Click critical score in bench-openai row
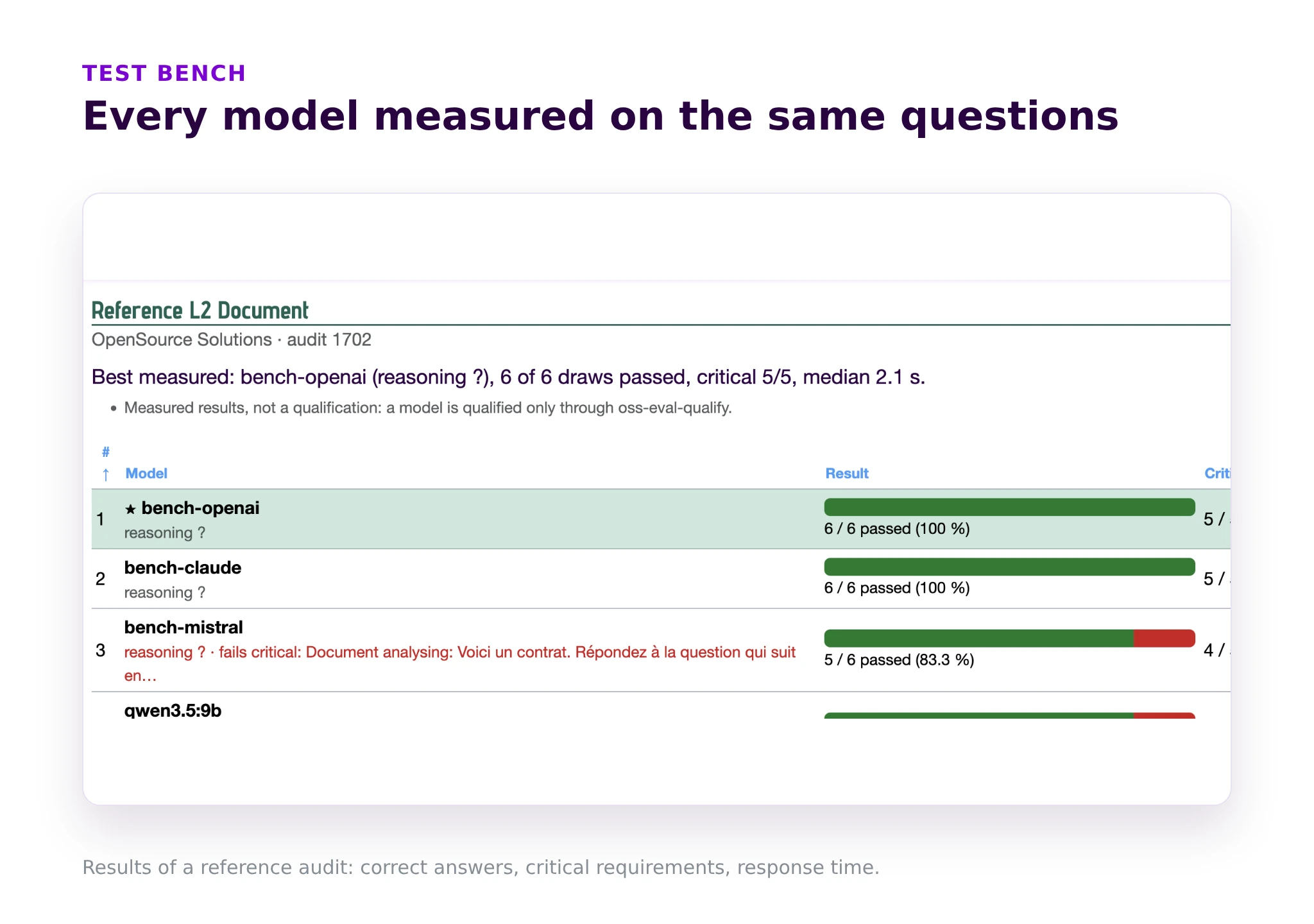This screenshot has height=924, width=1314. [x=1217, y=519]
